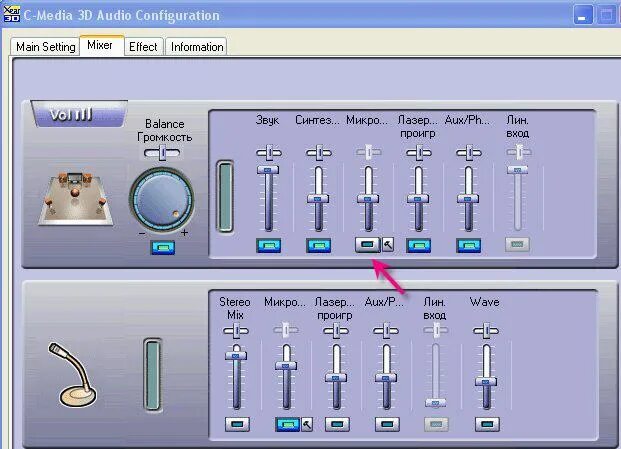Click the Звук balance slider

(269, 152)
